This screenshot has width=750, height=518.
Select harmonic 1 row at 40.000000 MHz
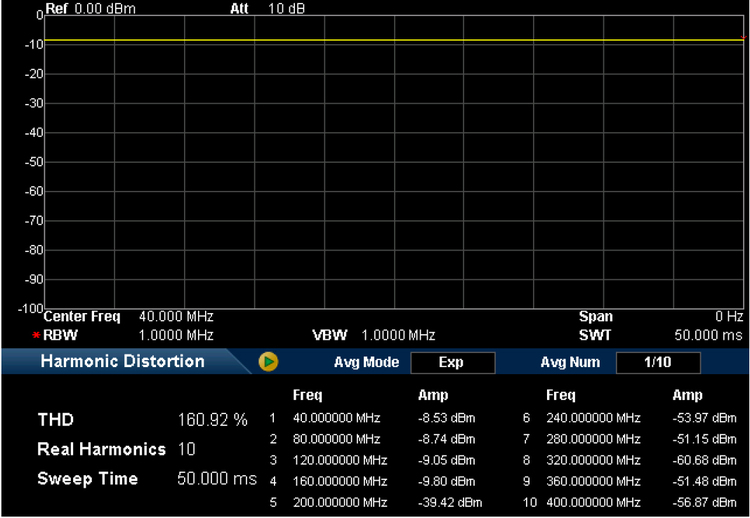point(340,416)
